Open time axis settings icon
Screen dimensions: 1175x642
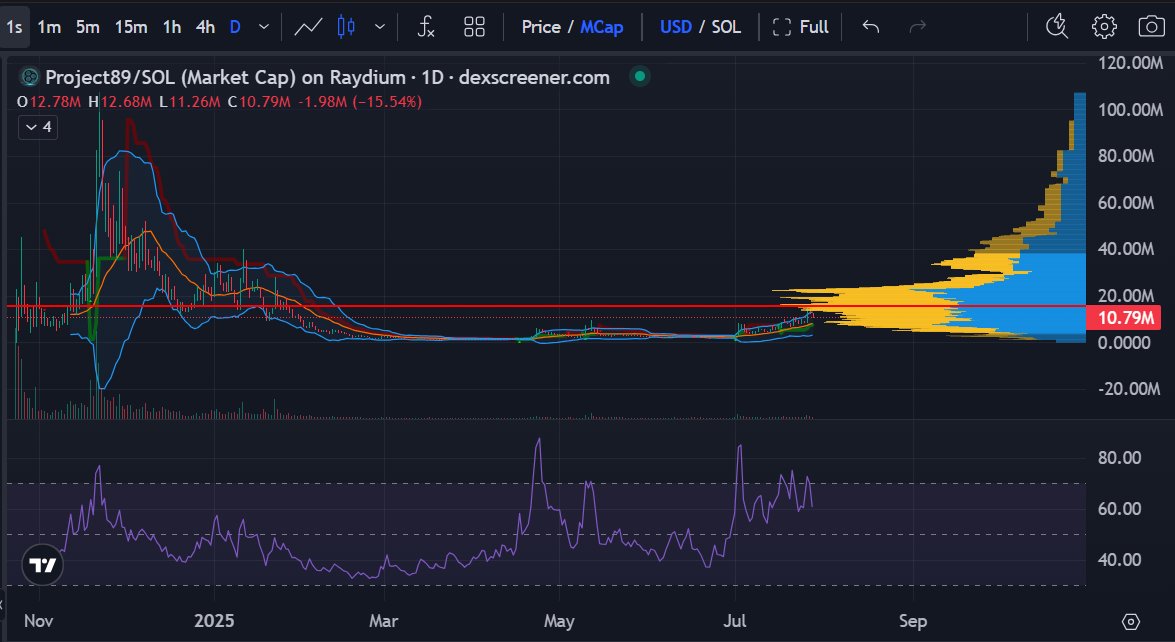click(1131, 621)
